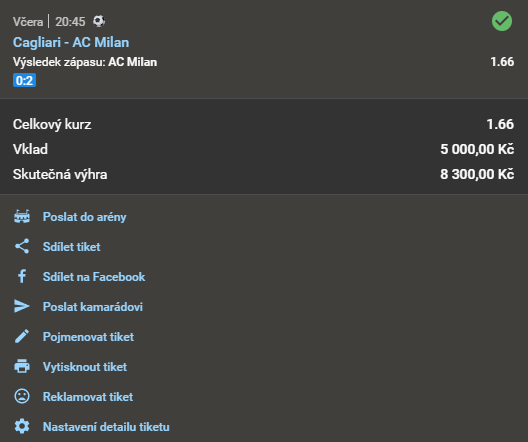528x442 pixels.
Task: Click the sad face complaint icon
Action: [x=22, y=396]
